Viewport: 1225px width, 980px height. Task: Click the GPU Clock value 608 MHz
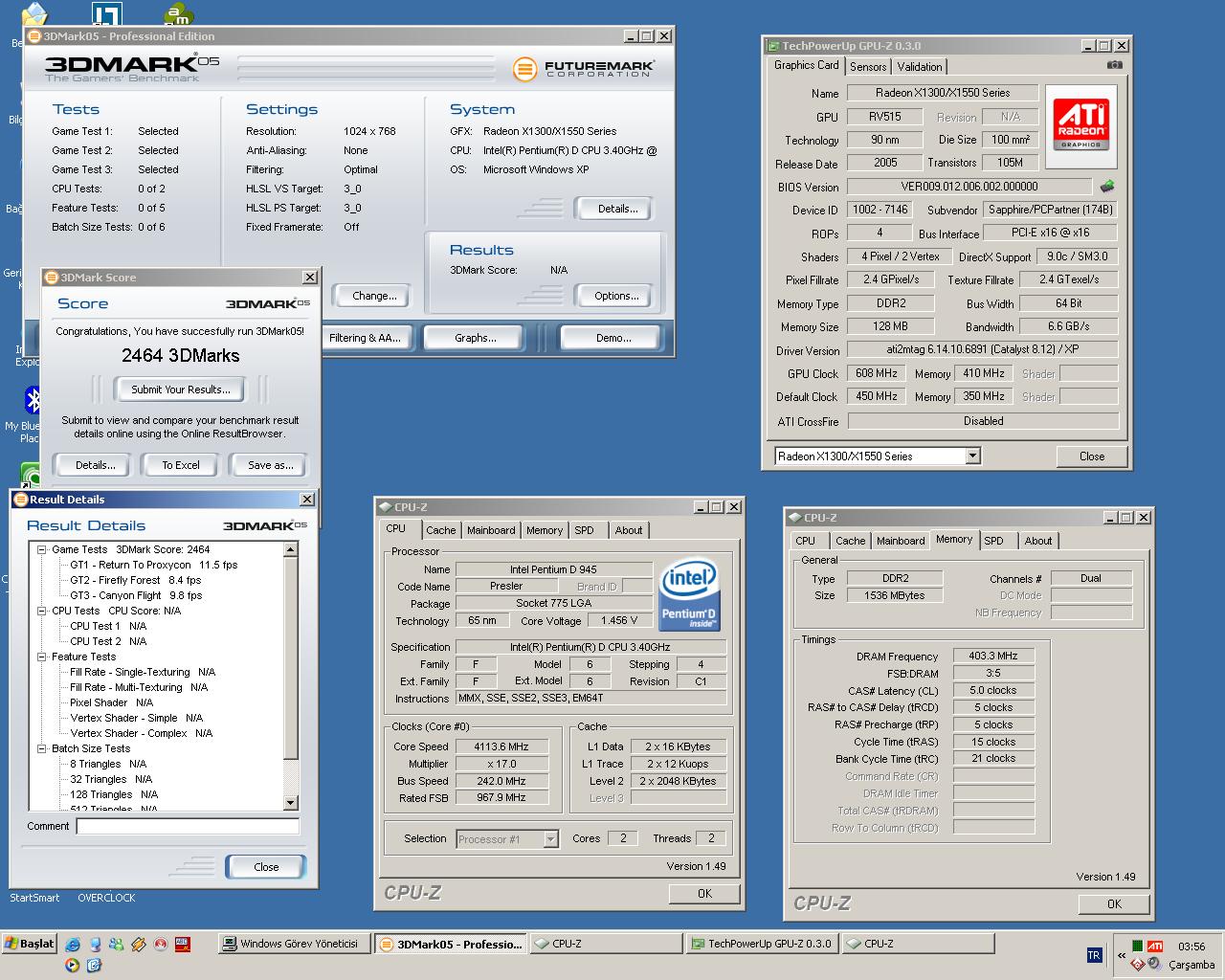pyautogui.click(x=877, y=373)
